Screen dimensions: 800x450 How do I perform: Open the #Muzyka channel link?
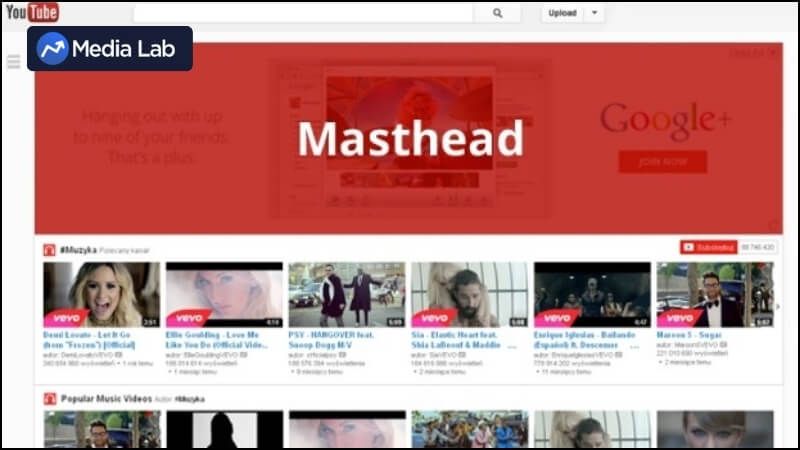click(78, 250)
